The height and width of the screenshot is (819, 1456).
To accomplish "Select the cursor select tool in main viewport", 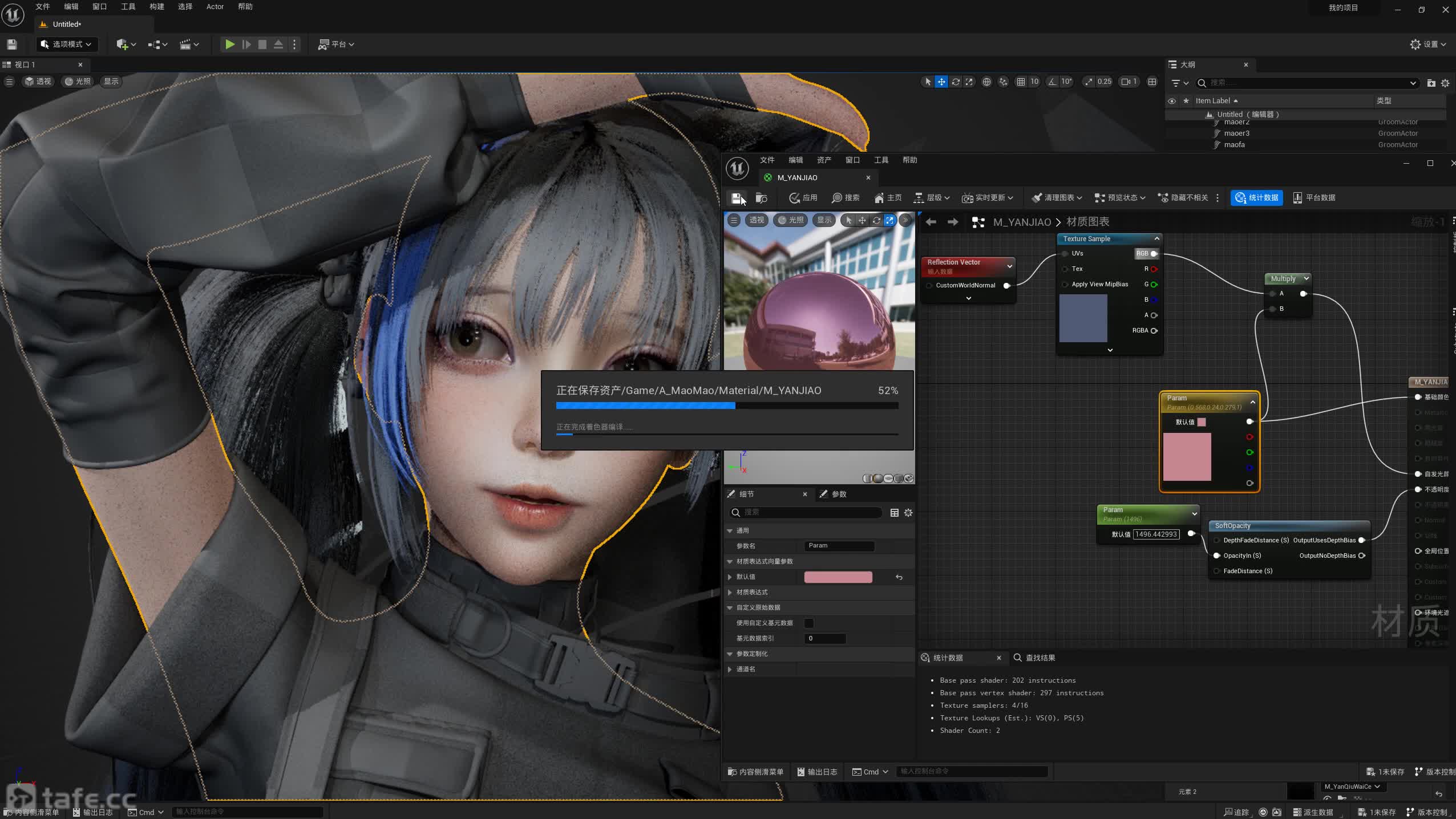I will tap(928, 82).
